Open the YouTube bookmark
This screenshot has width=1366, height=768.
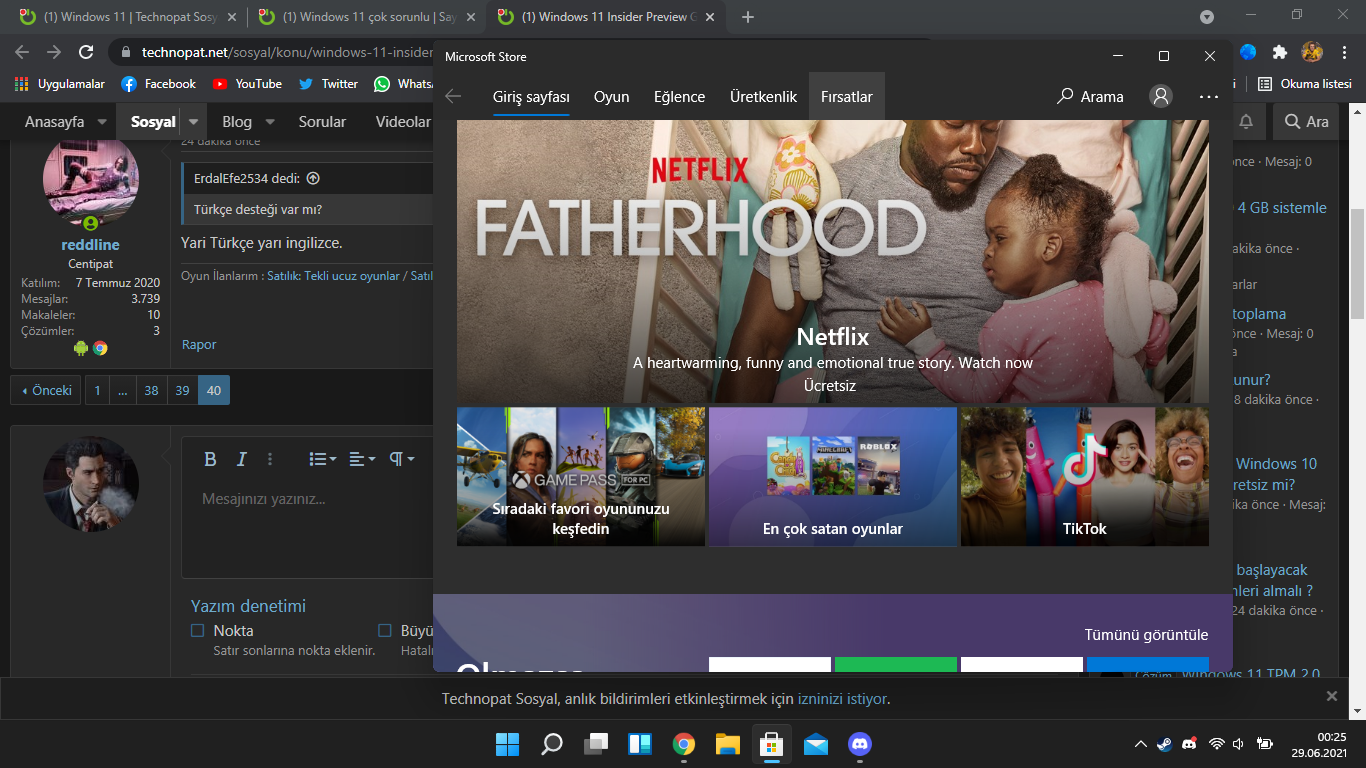click(247, 84)
